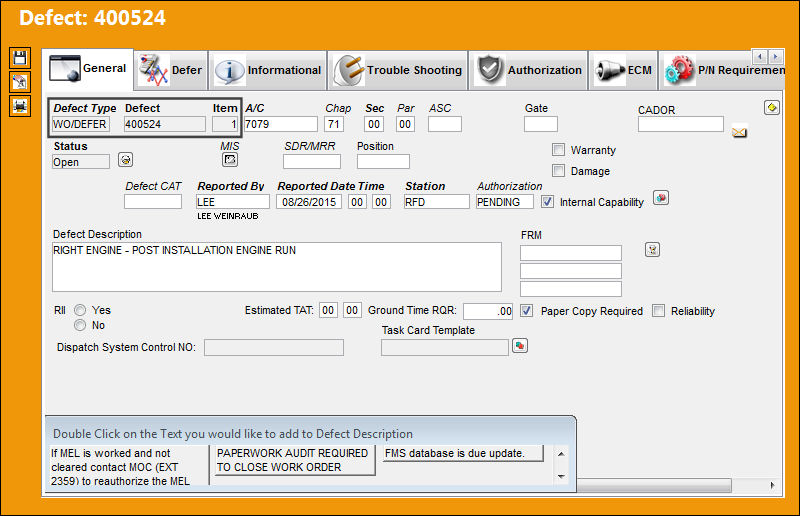The height and width of the screenshot is (516, 800).
Task: Uncheck the Internal Capability checkbox
Action: point(547,202)
